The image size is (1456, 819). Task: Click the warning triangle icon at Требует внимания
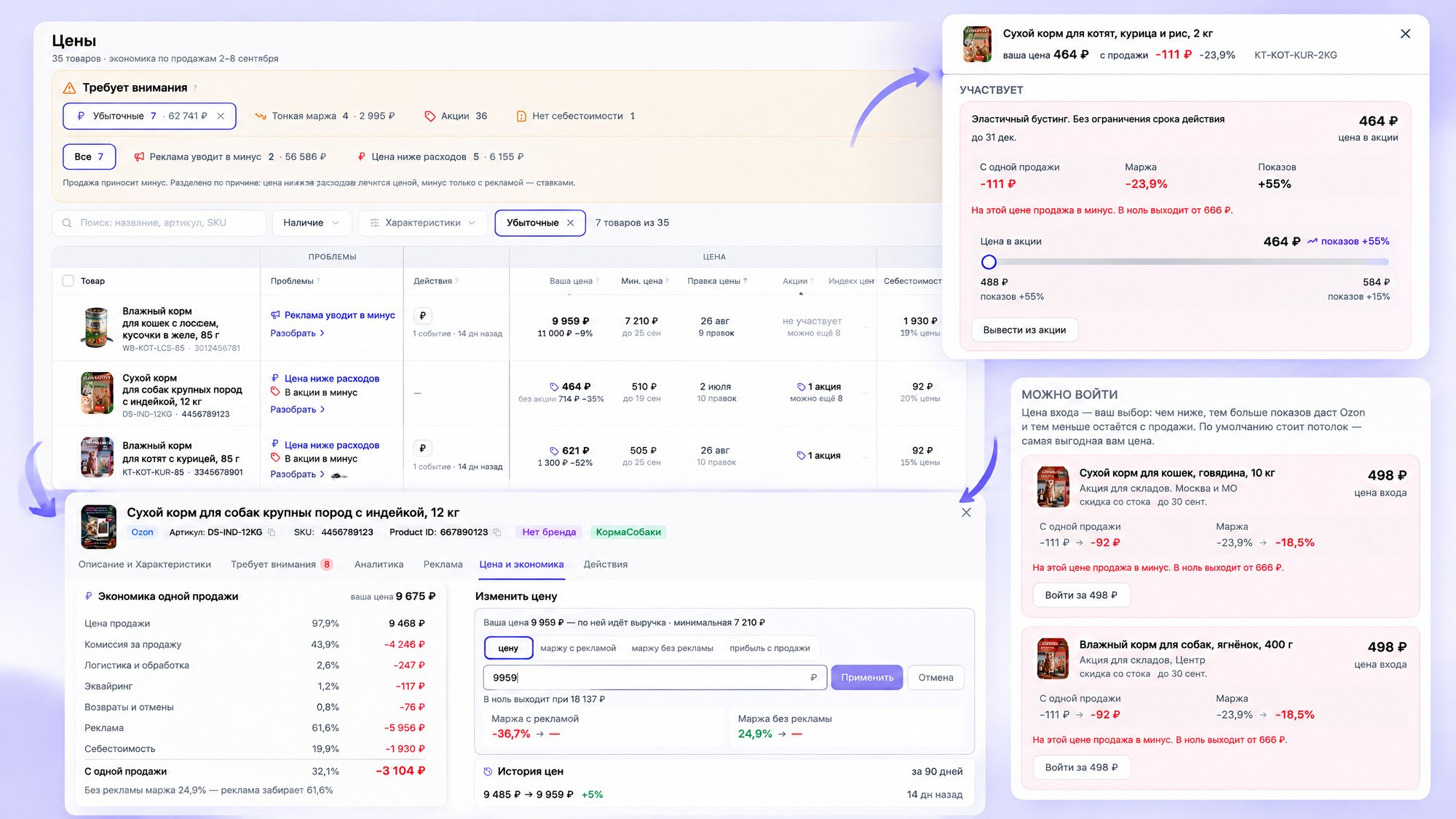point(69,88)
